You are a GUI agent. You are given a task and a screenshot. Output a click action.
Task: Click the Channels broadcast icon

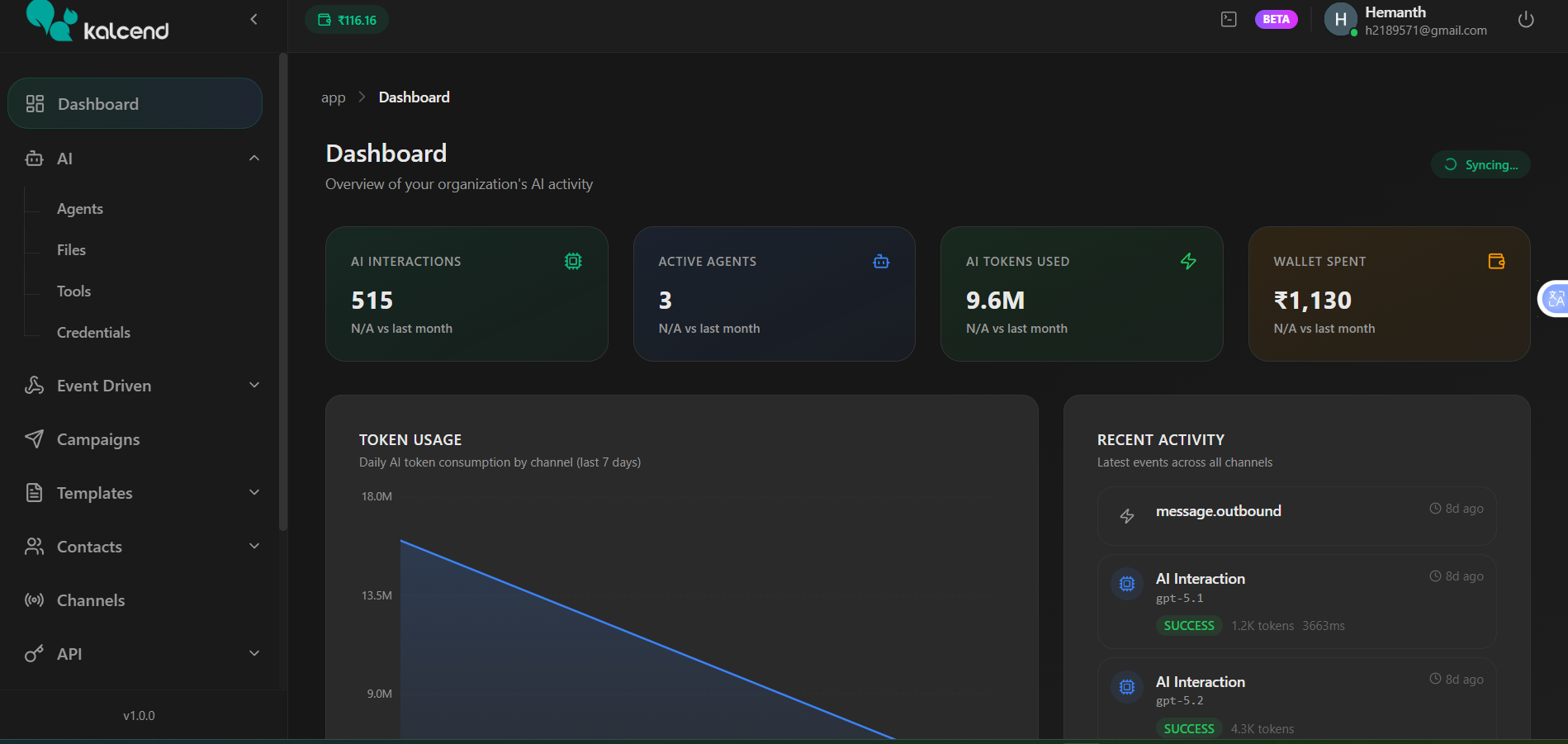(34, 599)
